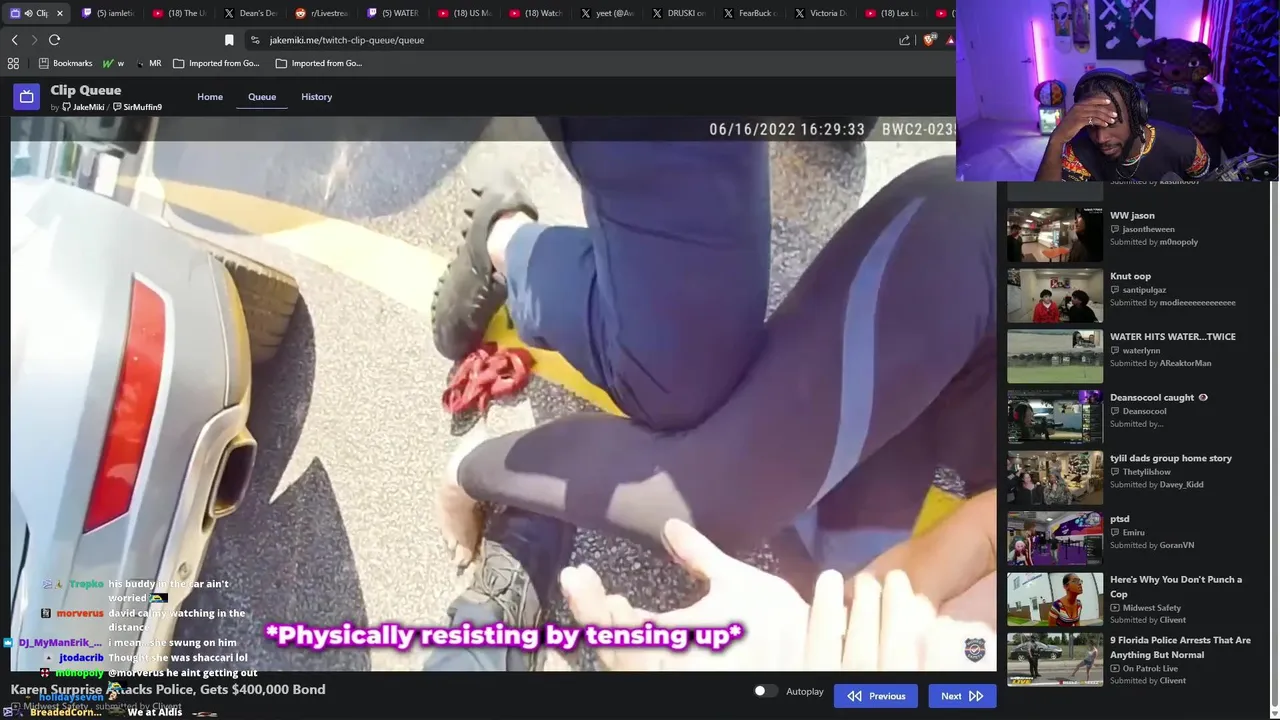Select tylil dads group home story thumbnail

tap(1055, 477)
